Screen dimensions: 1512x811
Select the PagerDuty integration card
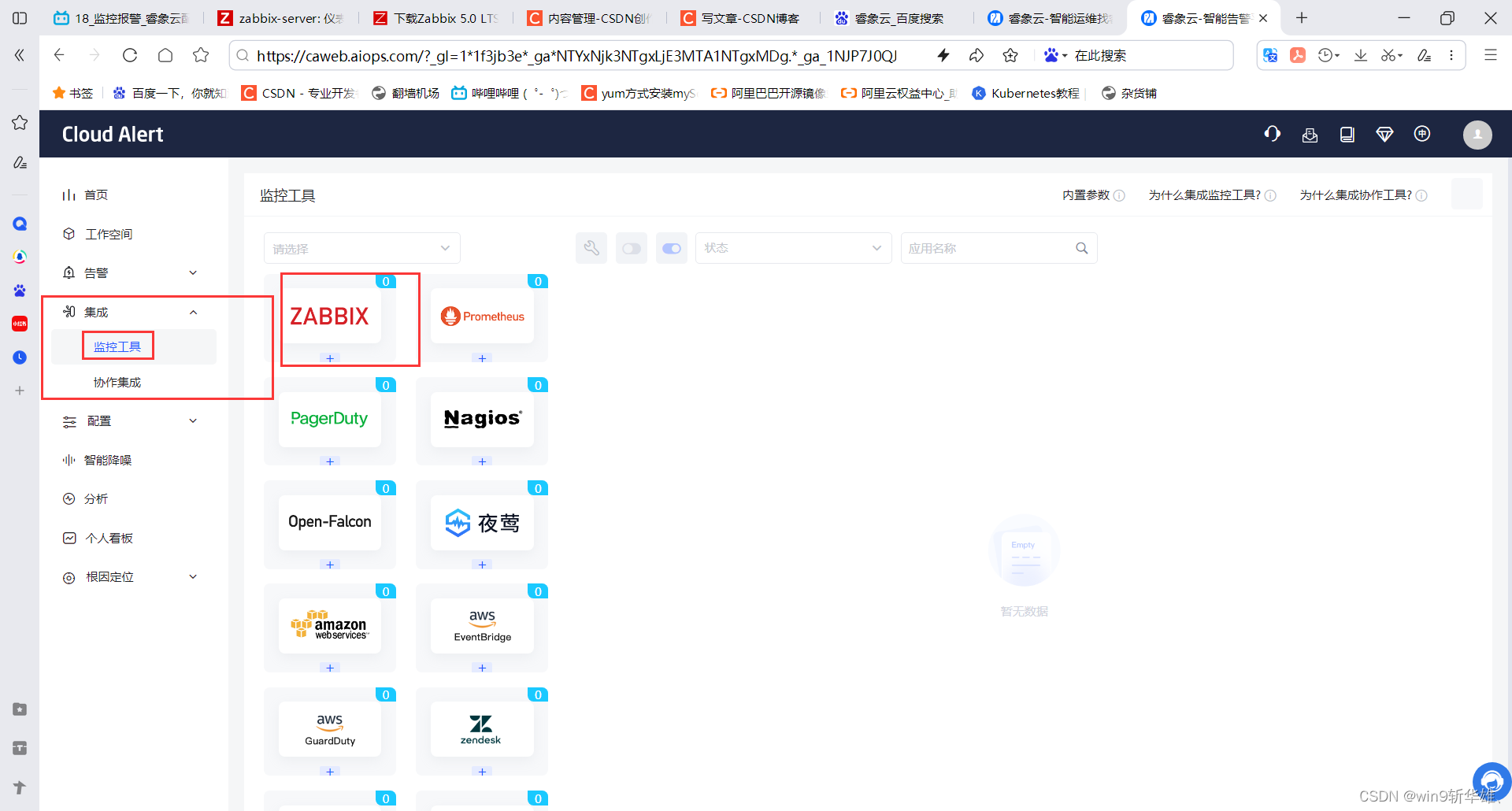[x=330, y=419]
